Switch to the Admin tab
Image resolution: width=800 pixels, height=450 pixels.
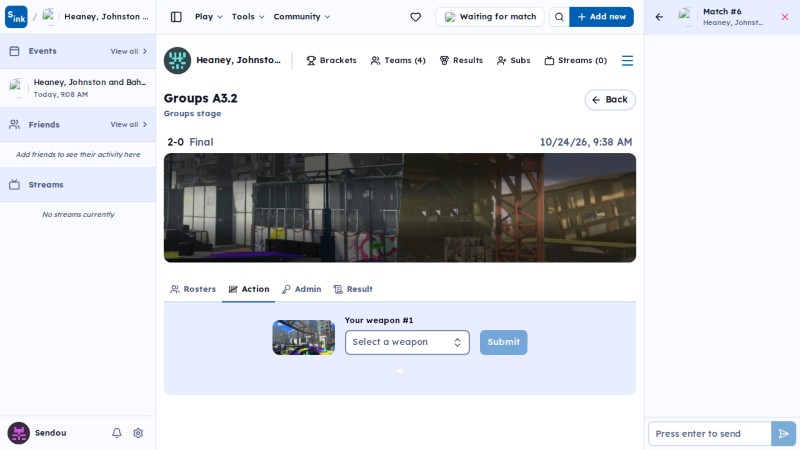pyautogui.click(x=302, y=289)
